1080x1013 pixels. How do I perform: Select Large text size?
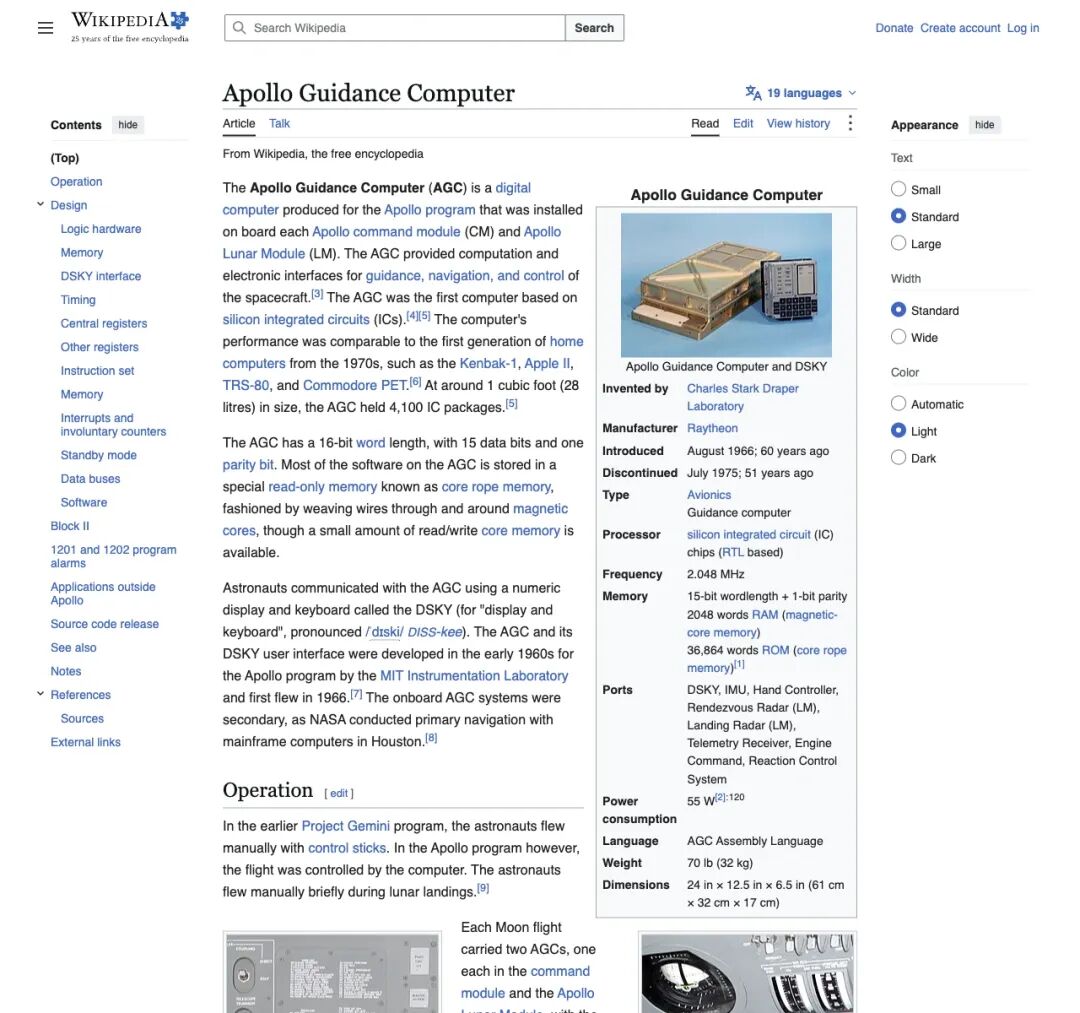(898, 243)
